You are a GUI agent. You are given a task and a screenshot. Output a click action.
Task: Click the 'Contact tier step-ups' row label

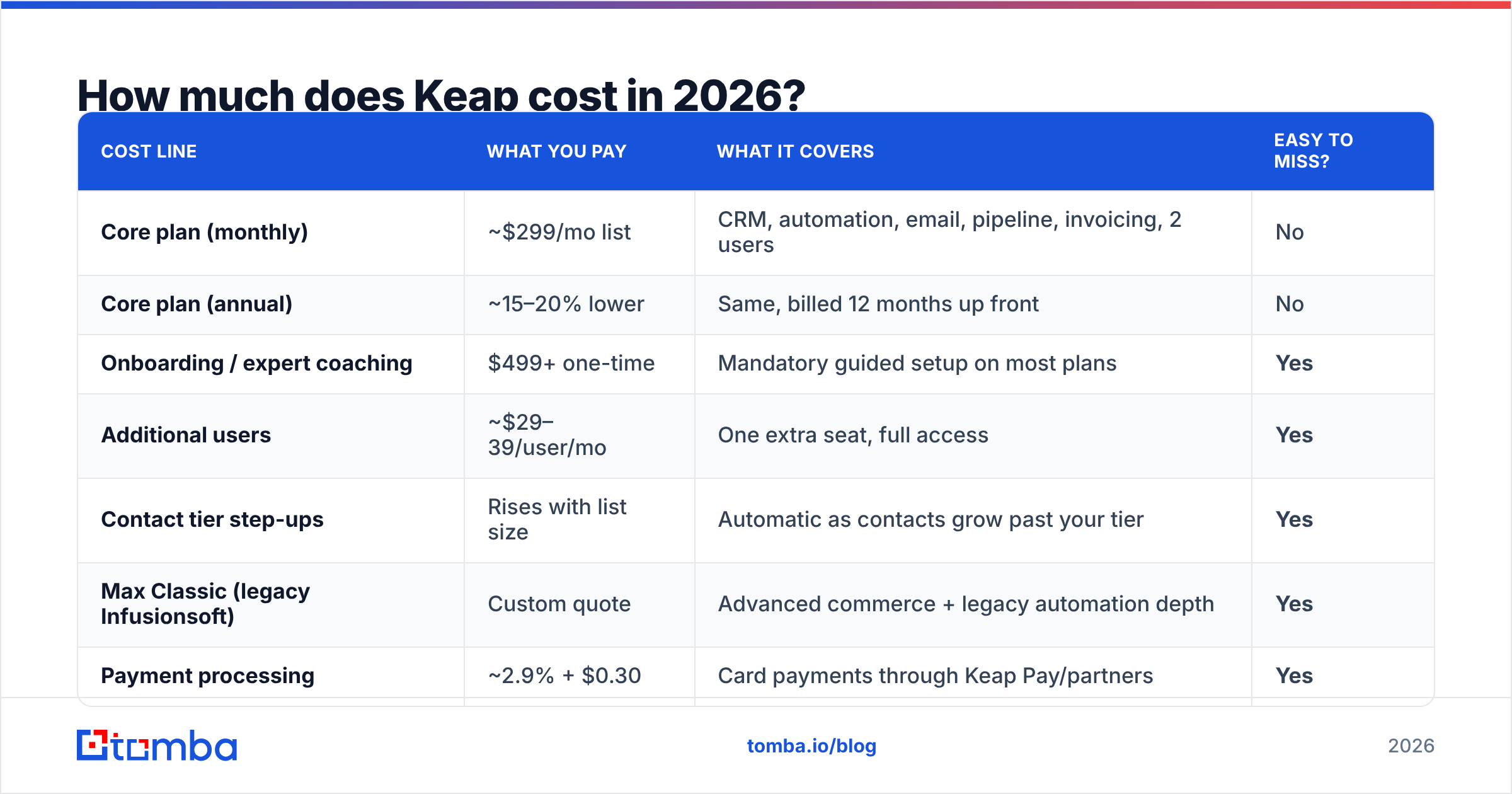point(212,519)
